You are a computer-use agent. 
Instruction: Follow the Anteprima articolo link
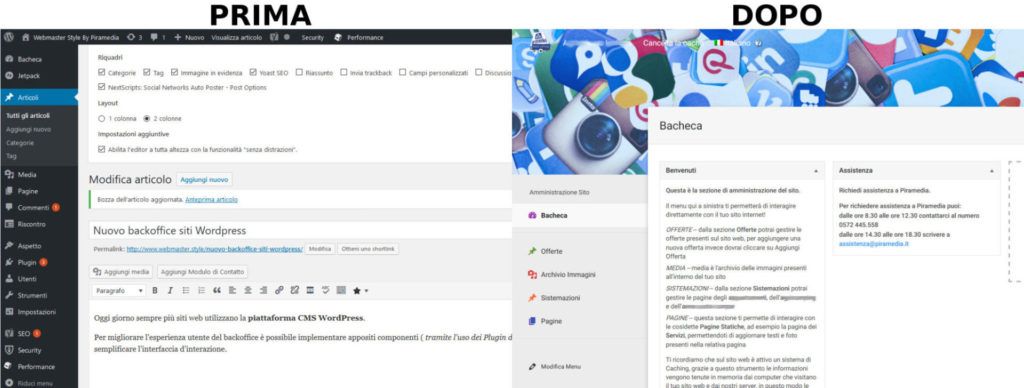[x=212, y=200]
